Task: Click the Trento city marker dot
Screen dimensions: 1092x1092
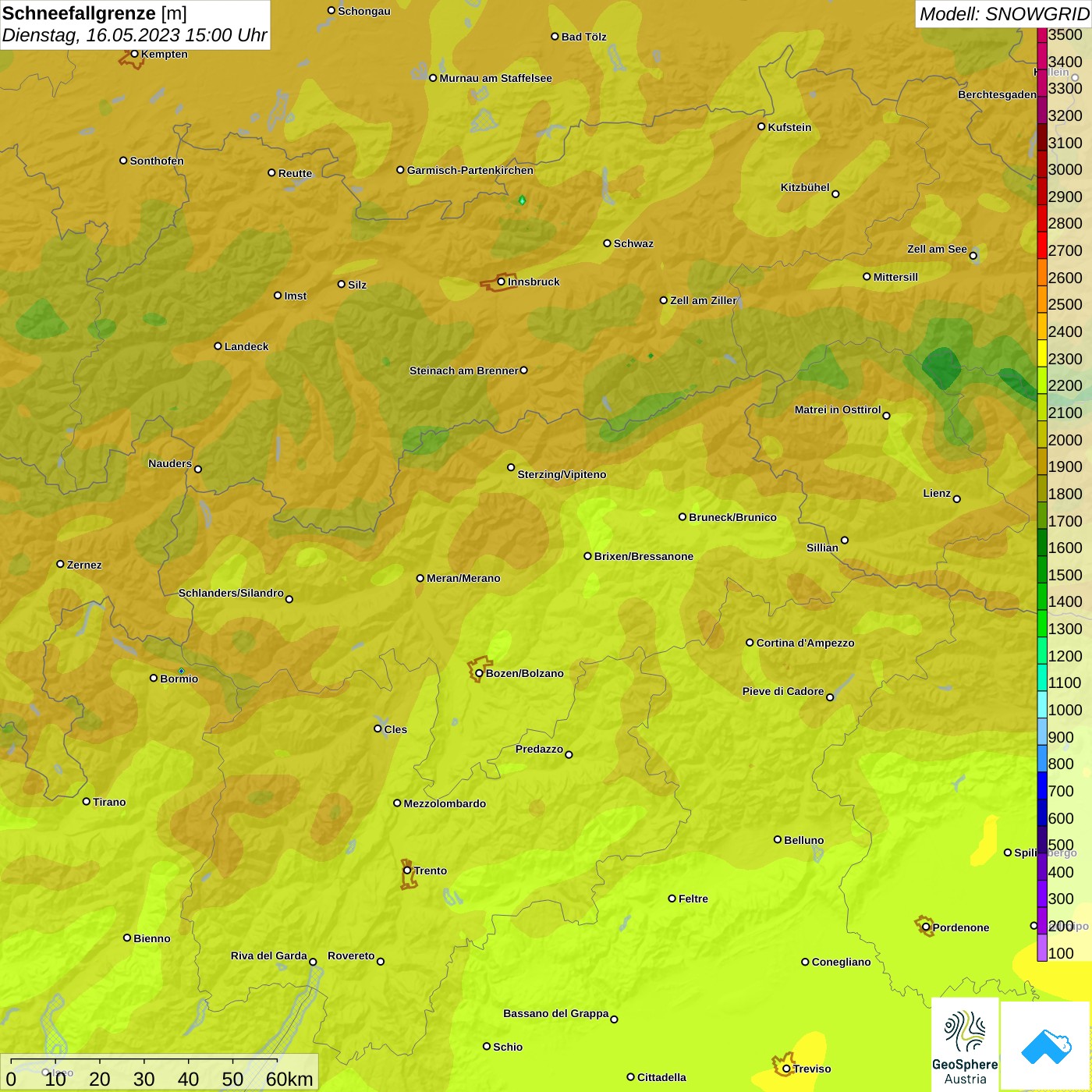Action: point(407,870)
